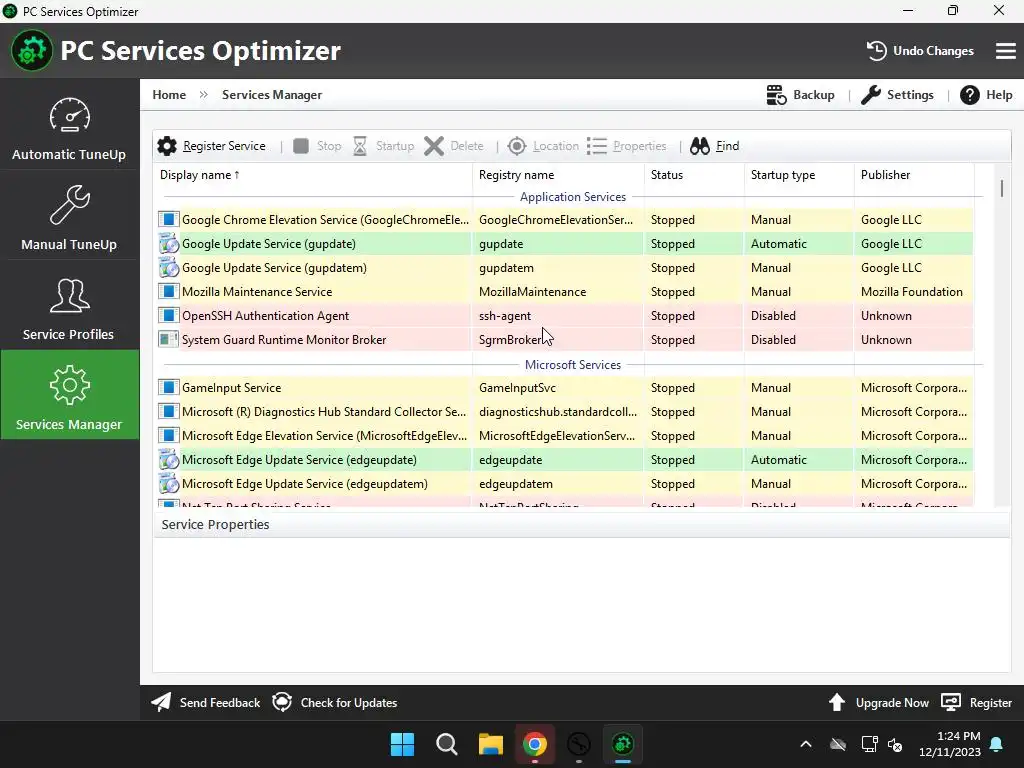Screen dimensions: 1024x768
Task: Click Disabled startup type for ssh-agent
Action: point(799,315)
